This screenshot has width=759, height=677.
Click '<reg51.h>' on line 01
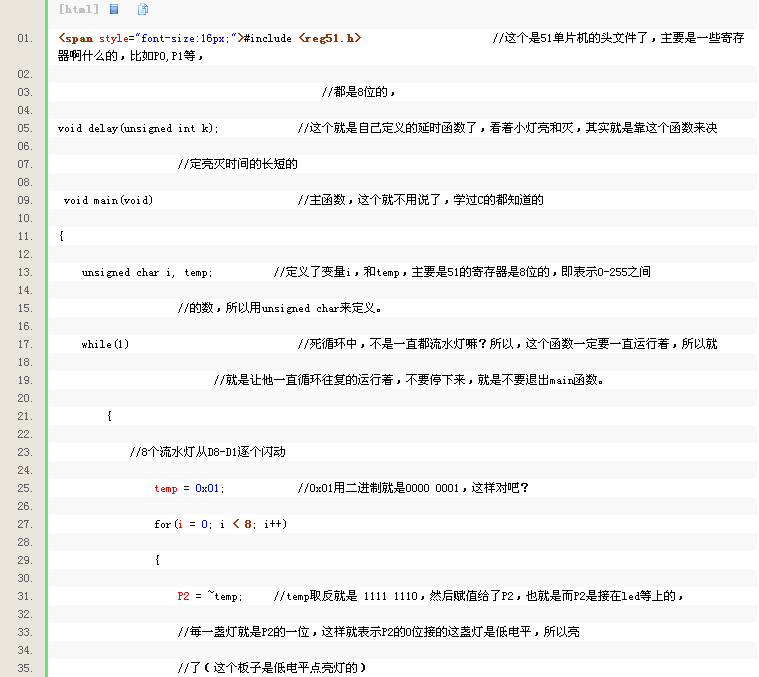point(330,38)
